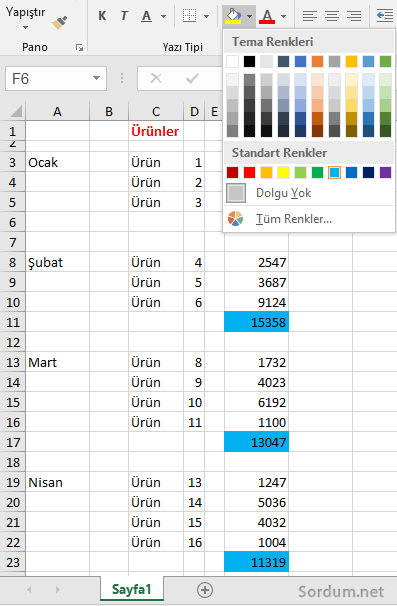Open the font color dropdown arrow
Image resolution: width=397 pixels, height=606 pixels.
click(x=284, y=16)
